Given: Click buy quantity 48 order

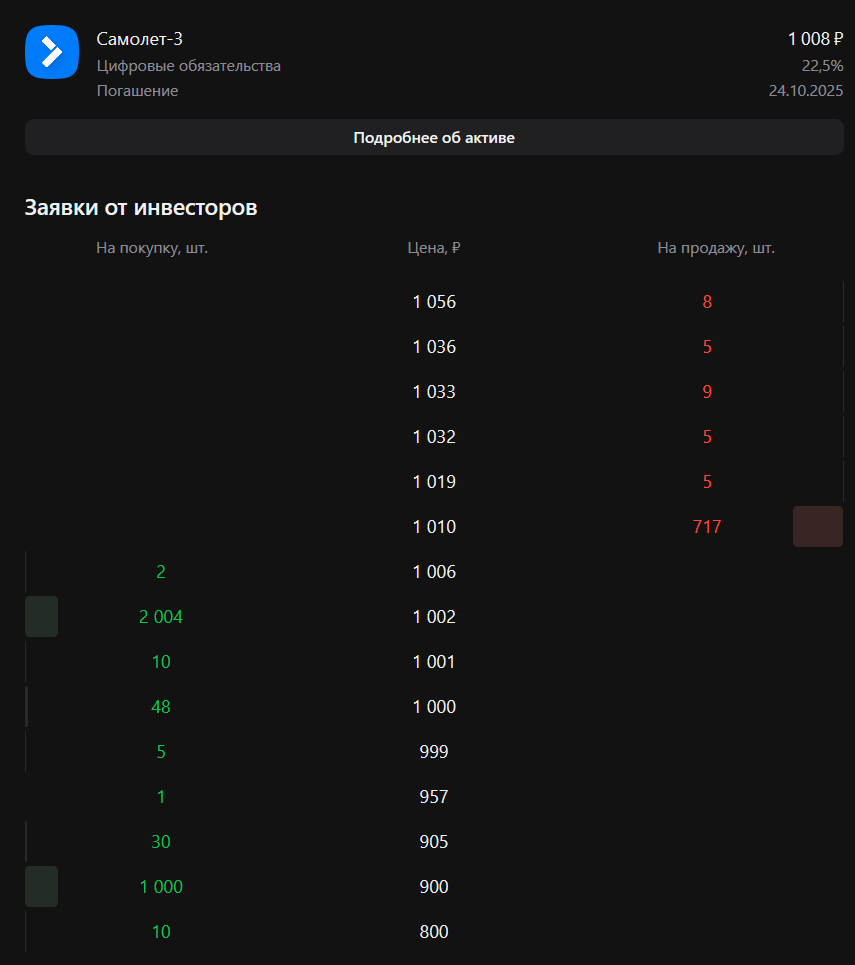Looking at the screenshot, I should tap(161, 707).
